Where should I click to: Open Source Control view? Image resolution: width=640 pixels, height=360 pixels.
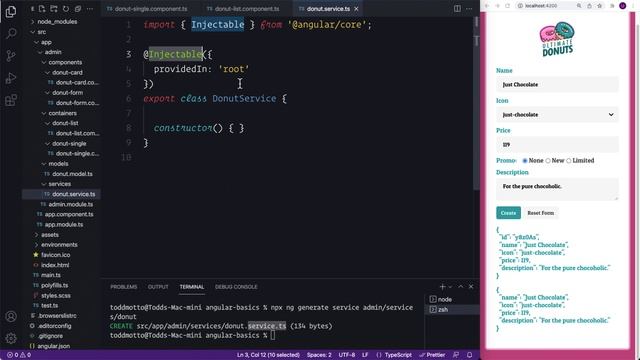click(11, 56)
